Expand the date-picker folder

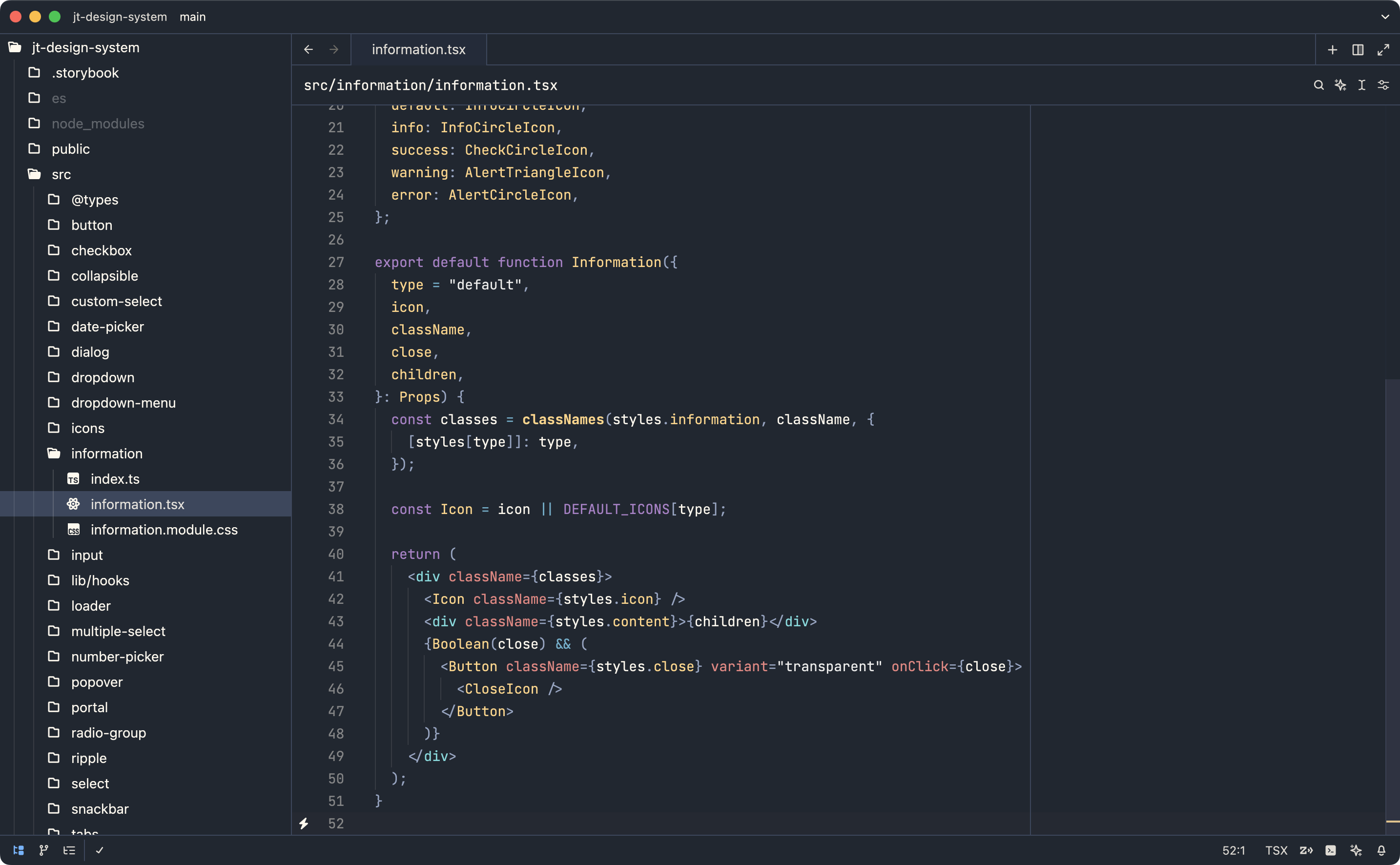coord(146,327)
